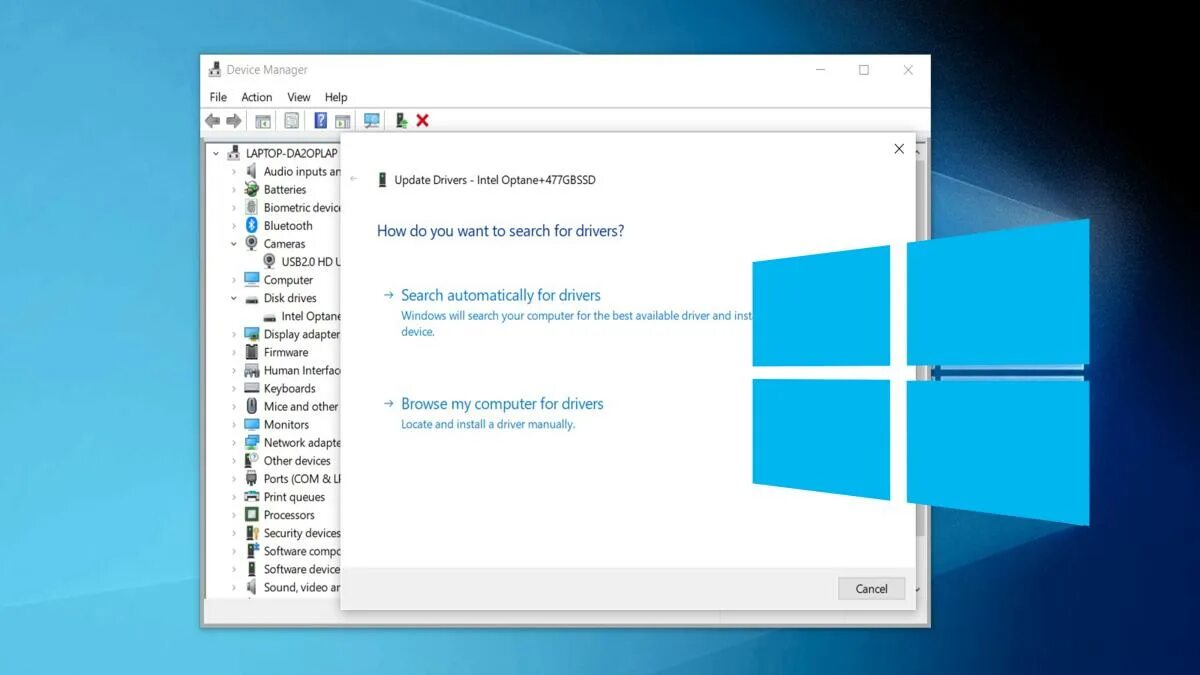Open the Action menu

point(257,97)
